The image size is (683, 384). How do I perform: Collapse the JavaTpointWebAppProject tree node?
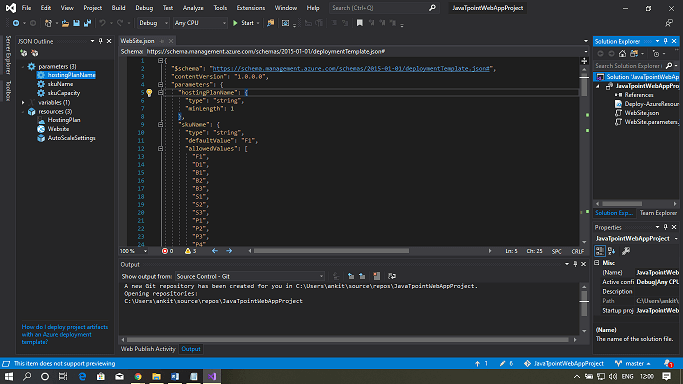[598, 86]
